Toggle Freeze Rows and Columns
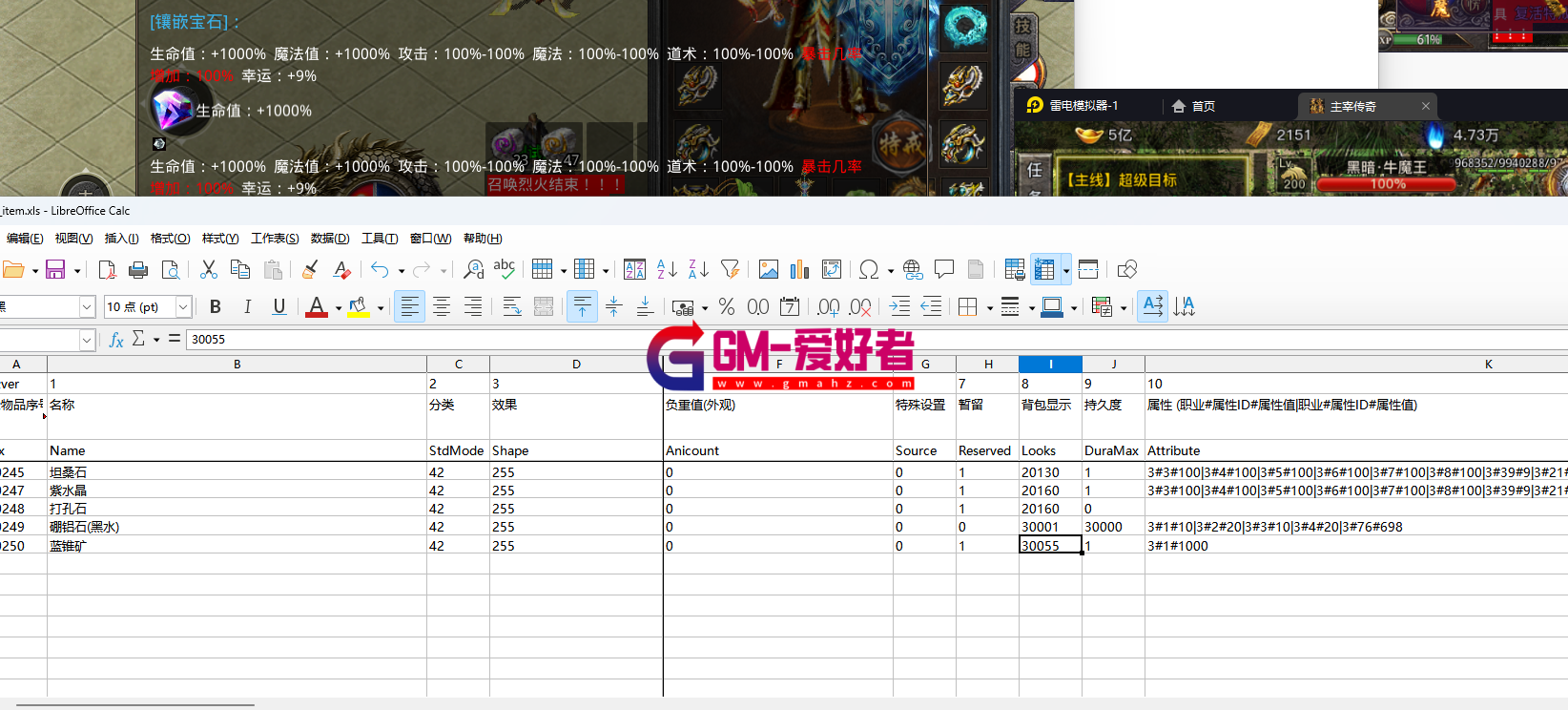The image size is (1568, 710). point(1044,270)
